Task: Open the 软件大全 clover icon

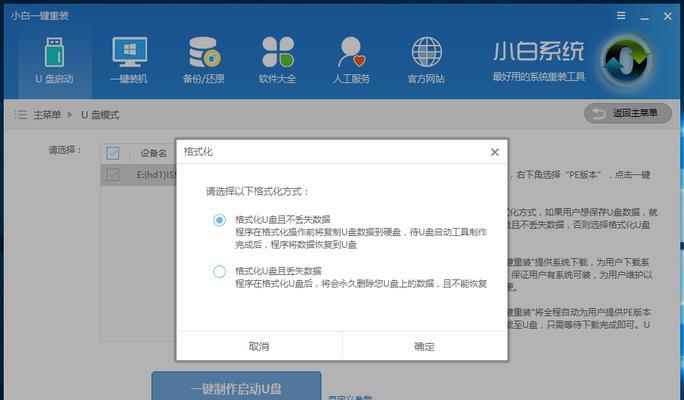Action: [x=278, y=52]
